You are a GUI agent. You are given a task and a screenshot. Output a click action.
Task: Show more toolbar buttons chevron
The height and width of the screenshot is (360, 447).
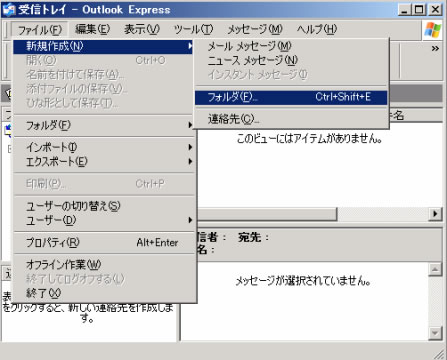[435, 49]
